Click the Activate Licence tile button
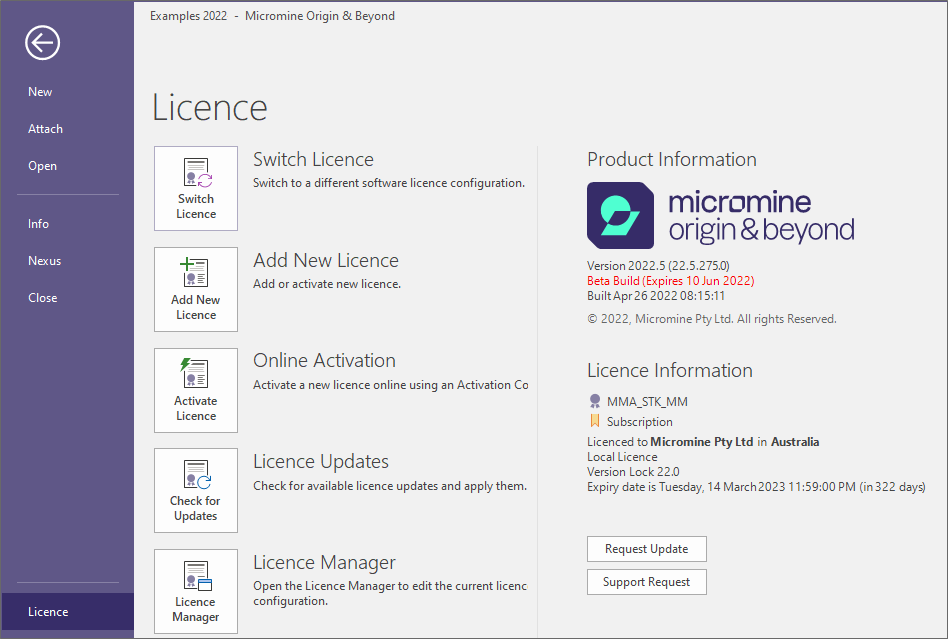948x639 pixels. tap(196, 390)
